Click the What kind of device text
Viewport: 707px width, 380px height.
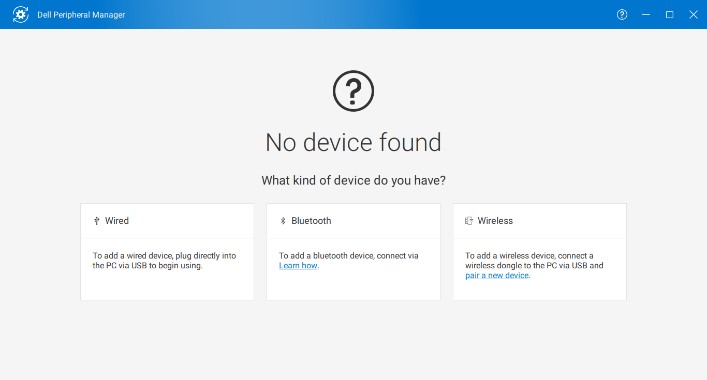click(354, 181)
